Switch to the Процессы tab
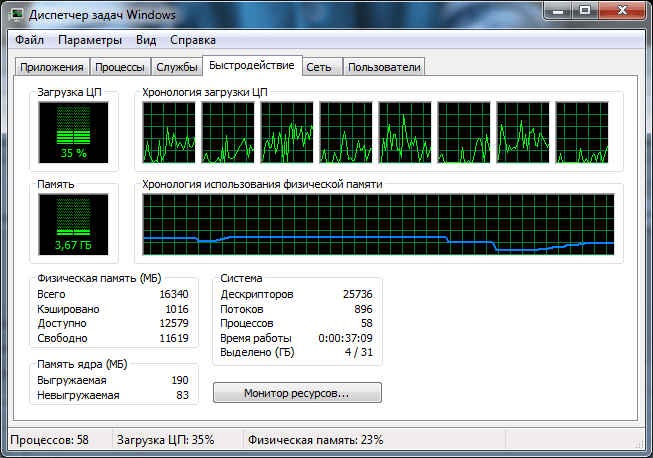653x458 pixels. 120,67
